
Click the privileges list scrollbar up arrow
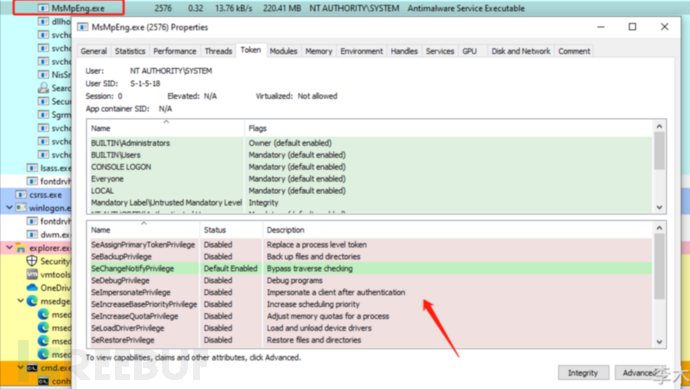[x=659, y=228]
